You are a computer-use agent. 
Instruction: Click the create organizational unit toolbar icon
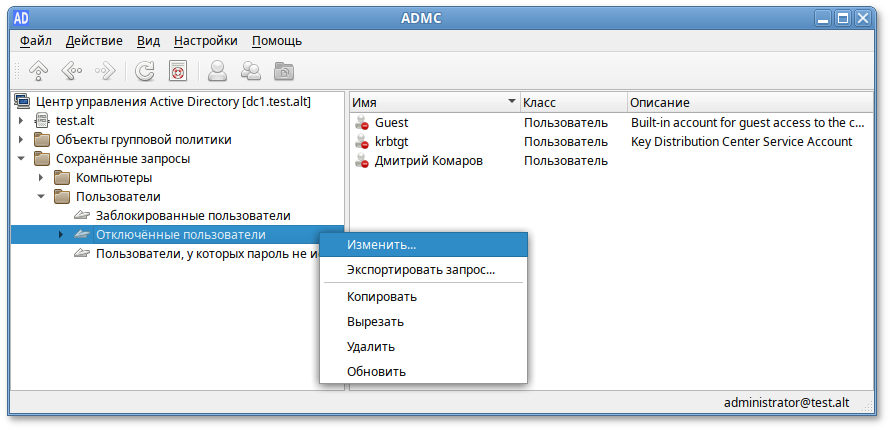(284, 71)
